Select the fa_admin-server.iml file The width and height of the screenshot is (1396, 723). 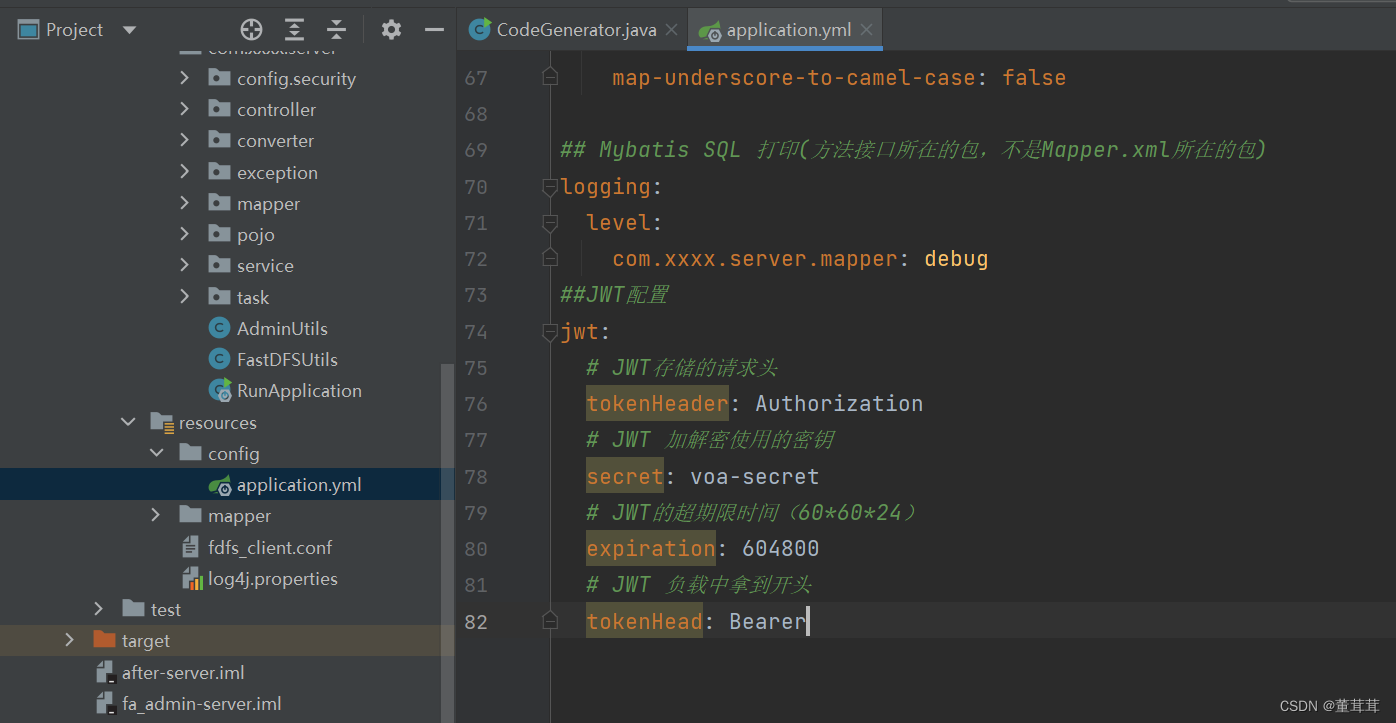click(202, 703)
